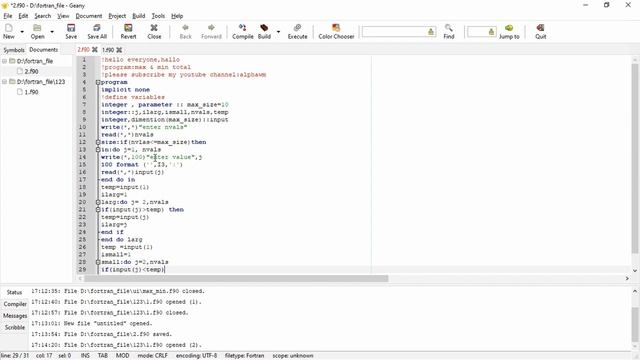Toggle fold marker at line 13 in:do

click(x=98, y=149)
